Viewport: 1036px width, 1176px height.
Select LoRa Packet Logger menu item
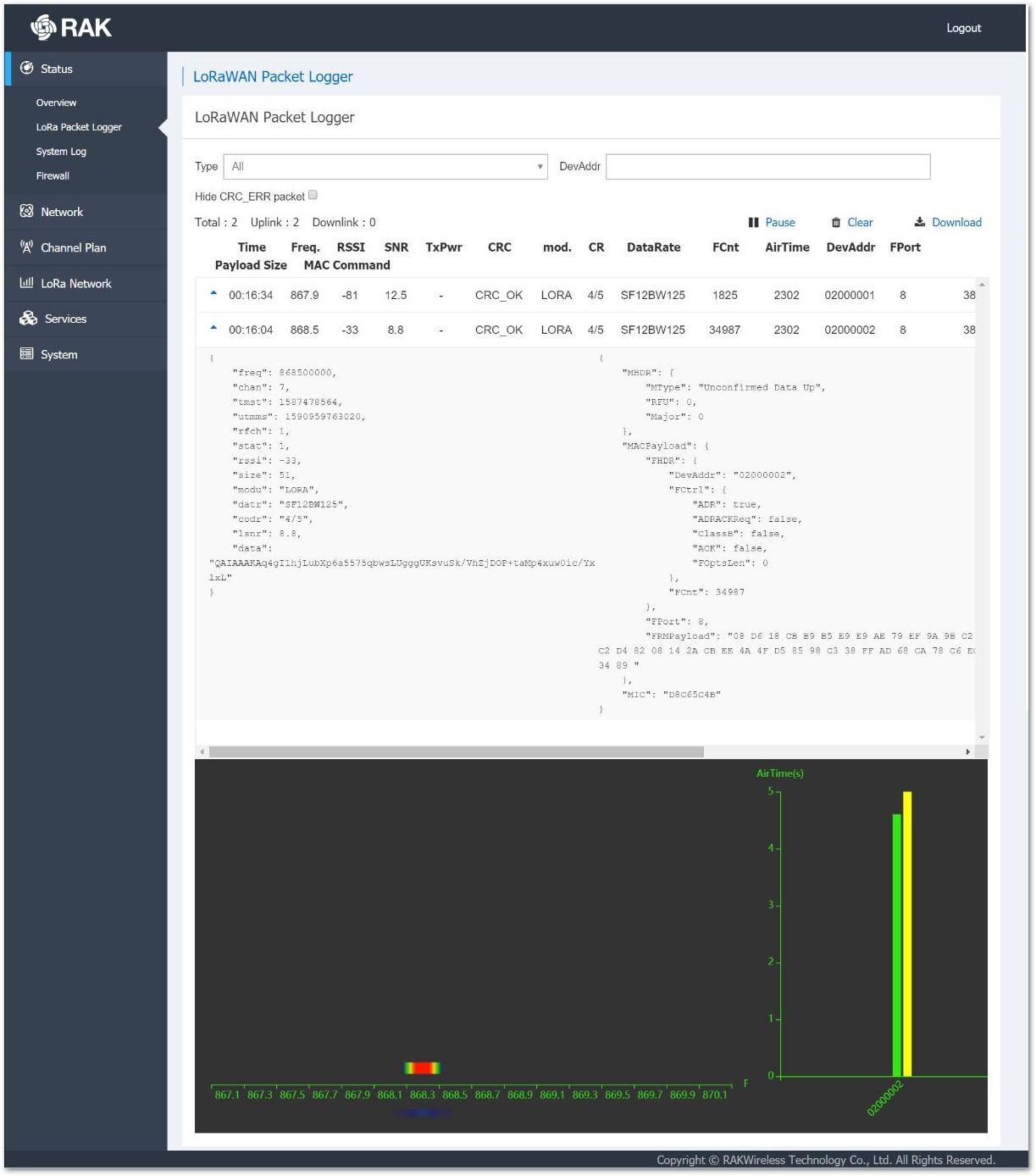[x=79, y=127]
